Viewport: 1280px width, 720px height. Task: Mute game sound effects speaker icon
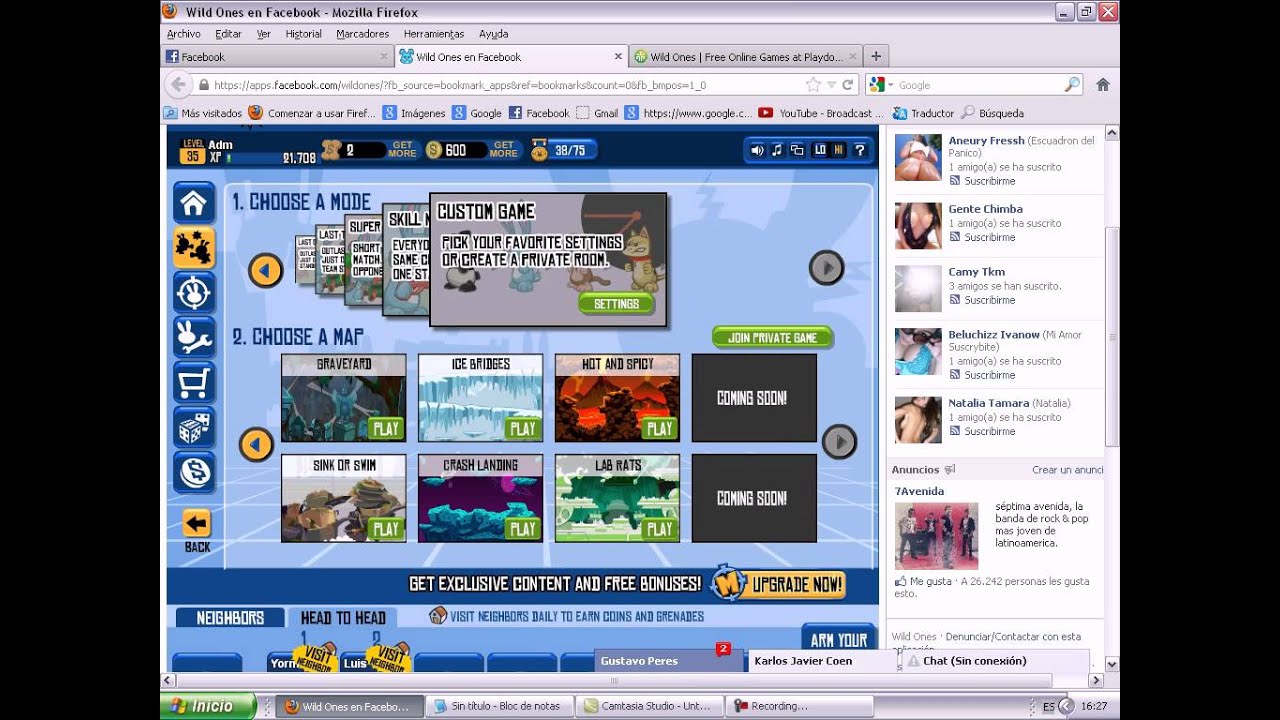(757, 150)
